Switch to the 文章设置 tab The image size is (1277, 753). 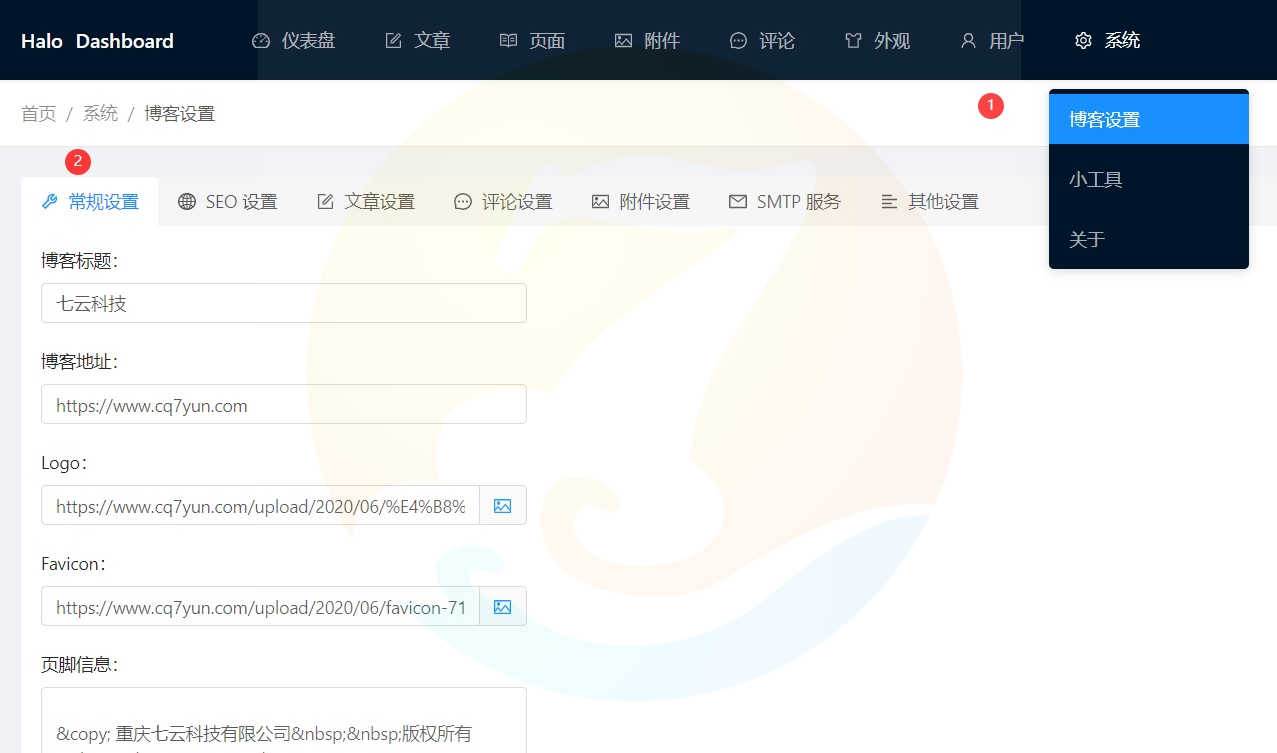(365, 202)
